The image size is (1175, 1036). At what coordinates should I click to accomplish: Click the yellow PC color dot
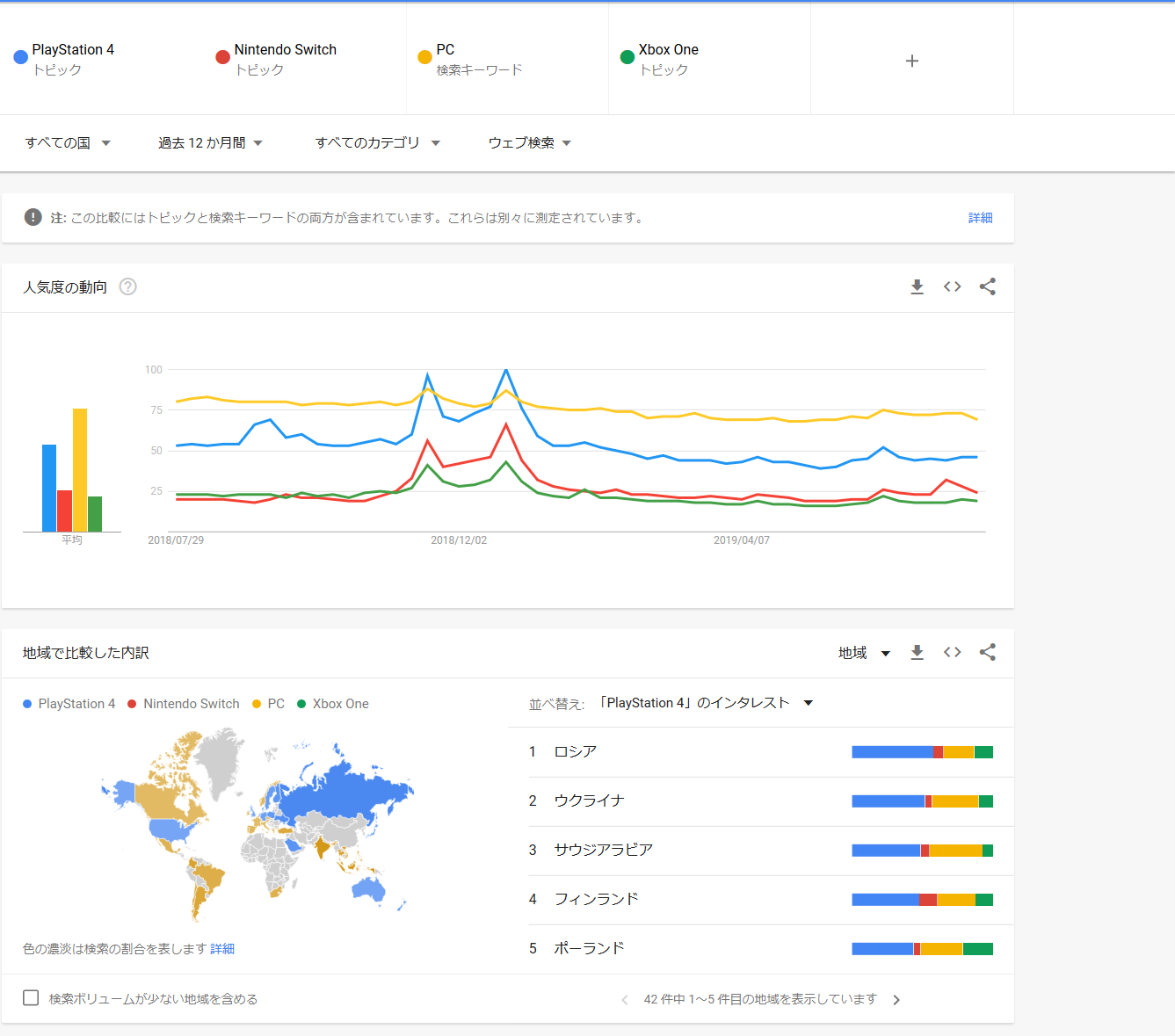[x=425, y=57]
